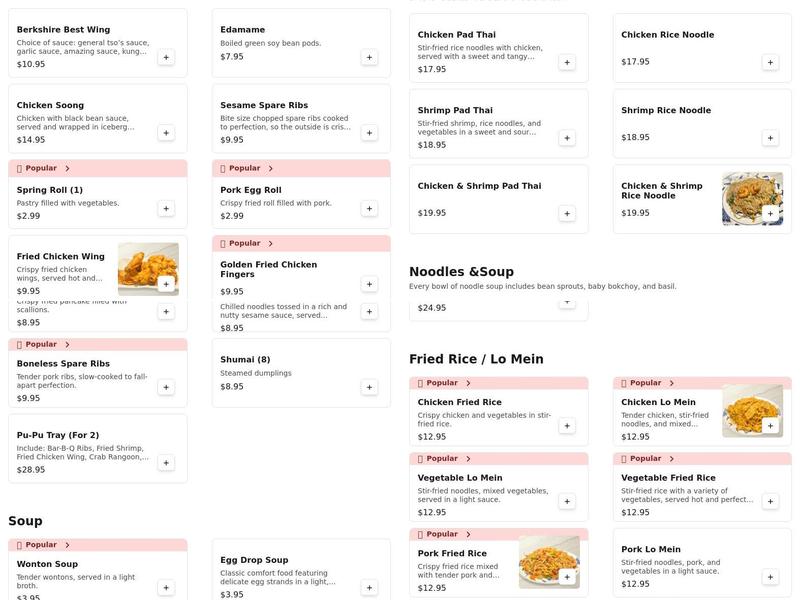
Task: Click the add icon for Berkshire Best Wing
Action: pyautogui.click(x=166, y=58)
